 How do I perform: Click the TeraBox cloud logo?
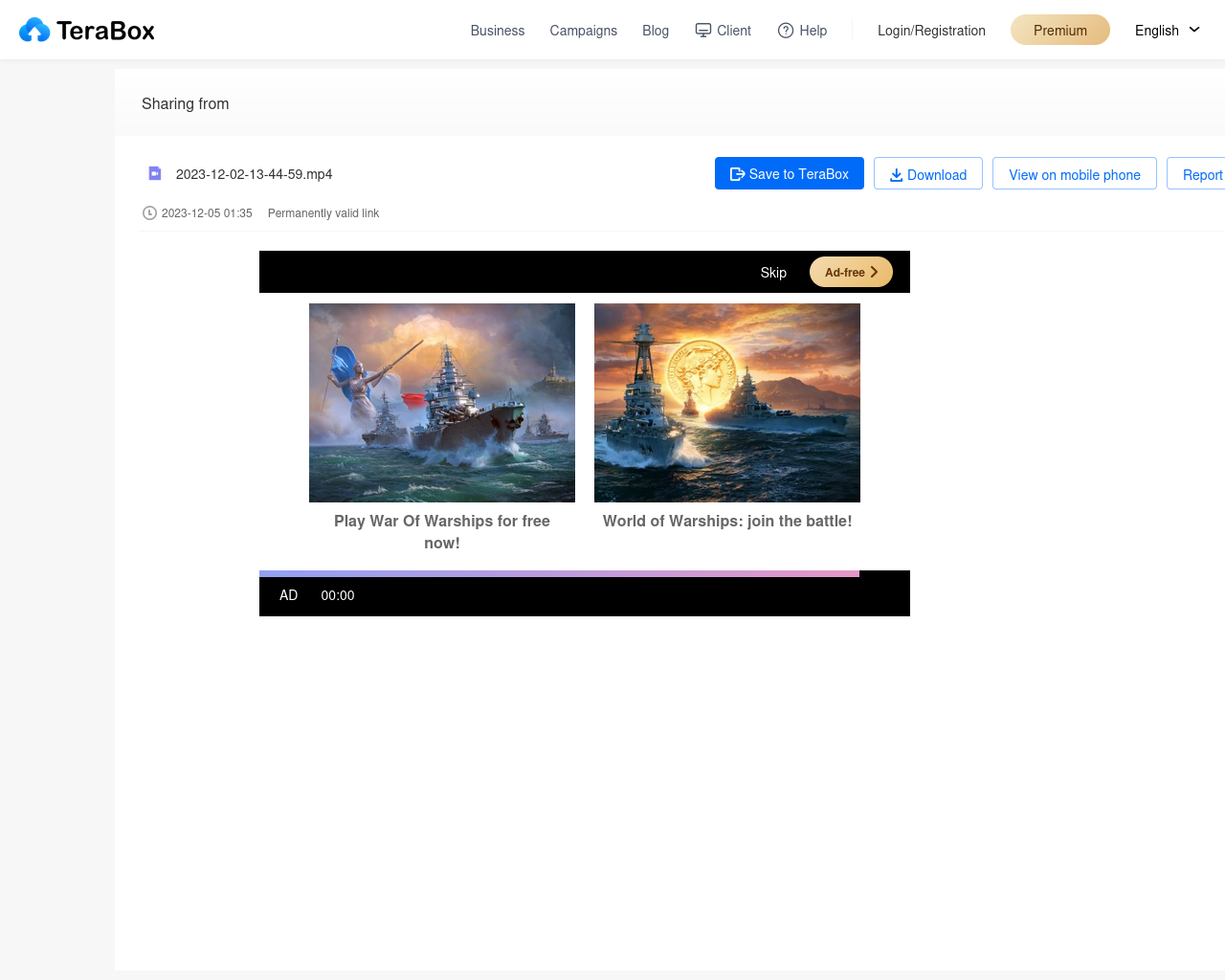click(86, 31)
